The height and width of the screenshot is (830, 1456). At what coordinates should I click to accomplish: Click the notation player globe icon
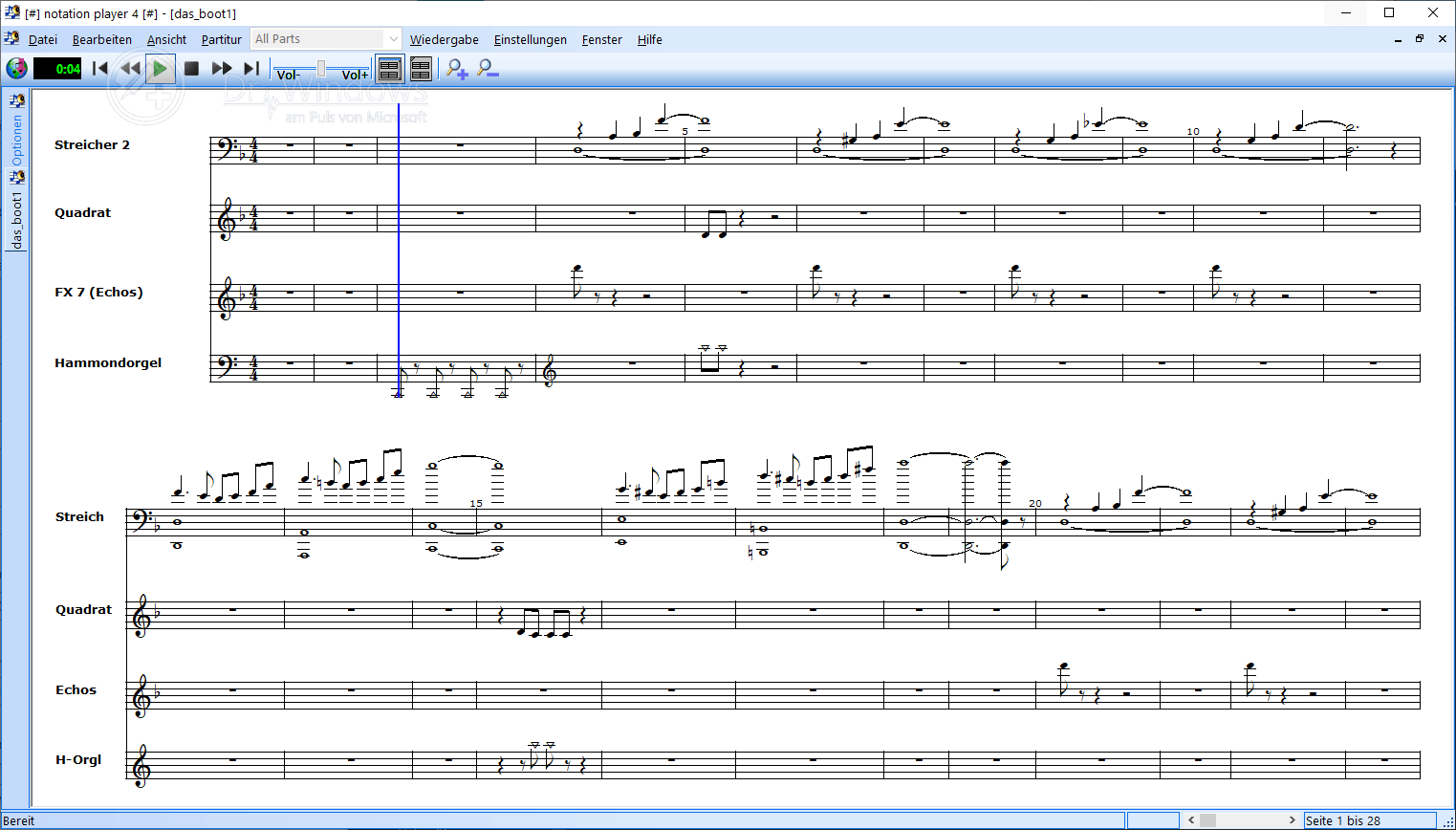(x=16, y=68)
